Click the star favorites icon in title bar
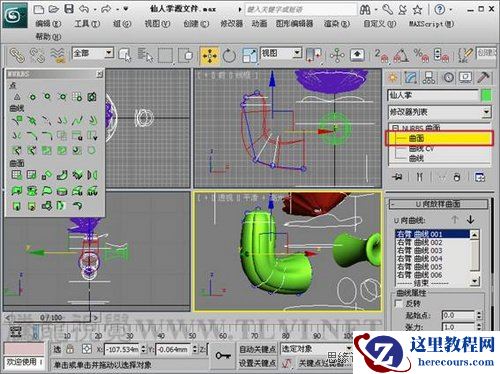The height and width of the screenshot is (374, 500). pos(417,10)
